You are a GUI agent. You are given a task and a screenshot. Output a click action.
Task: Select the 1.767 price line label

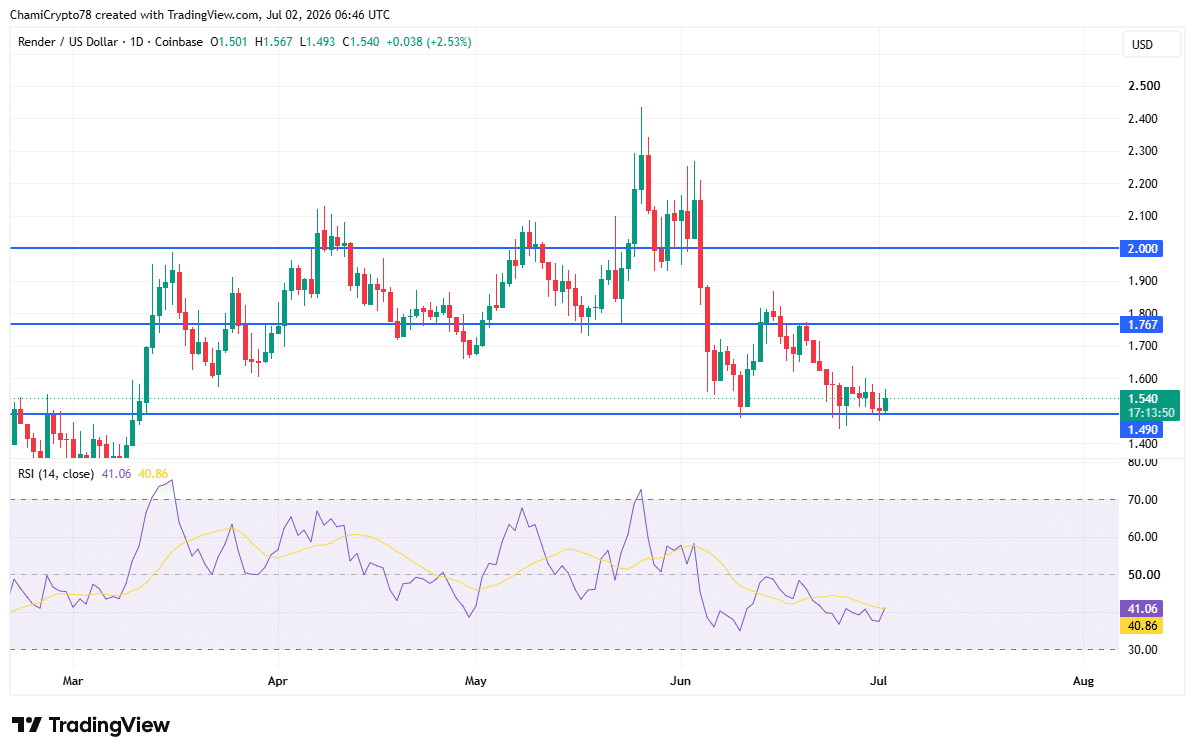tap(1142, 325)
